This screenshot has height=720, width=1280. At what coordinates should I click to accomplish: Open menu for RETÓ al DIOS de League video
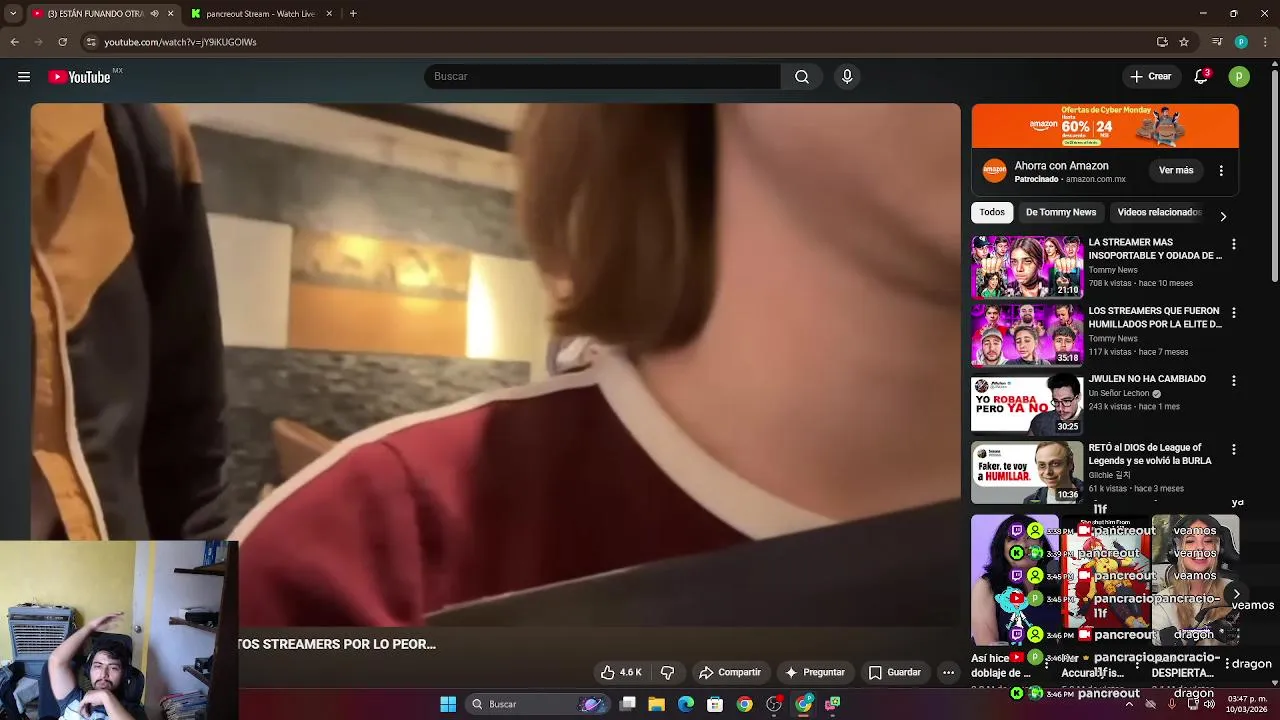[1233, 450]
